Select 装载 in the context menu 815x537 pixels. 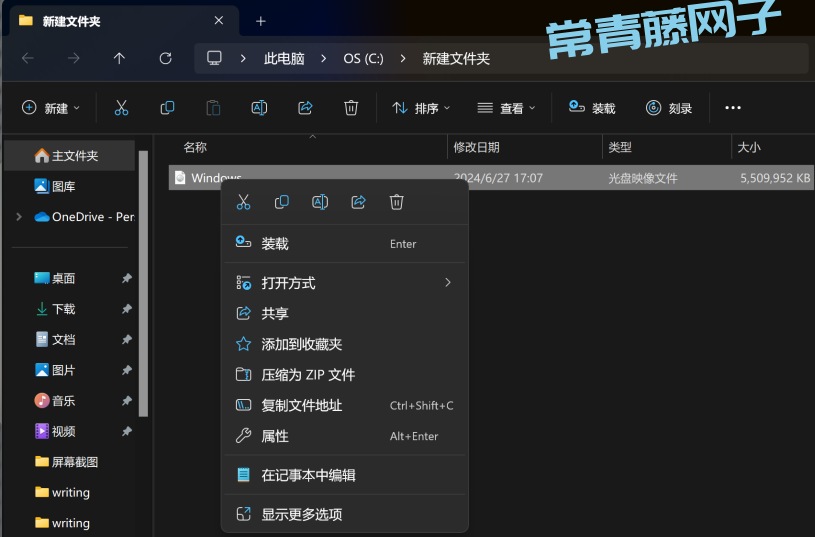pyautogui.click(x=275, y=244)
